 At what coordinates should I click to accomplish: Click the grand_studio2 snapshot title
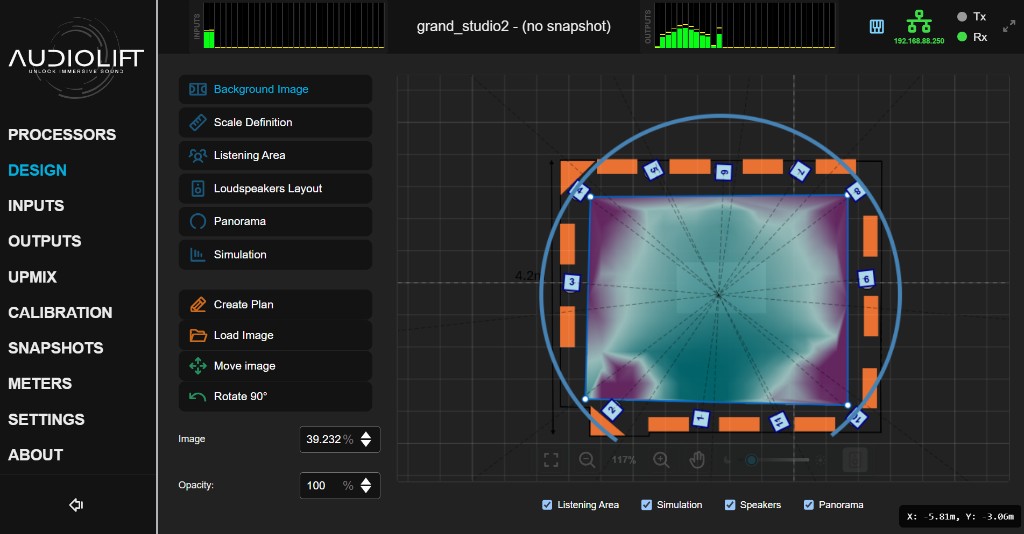coord(514,26)
